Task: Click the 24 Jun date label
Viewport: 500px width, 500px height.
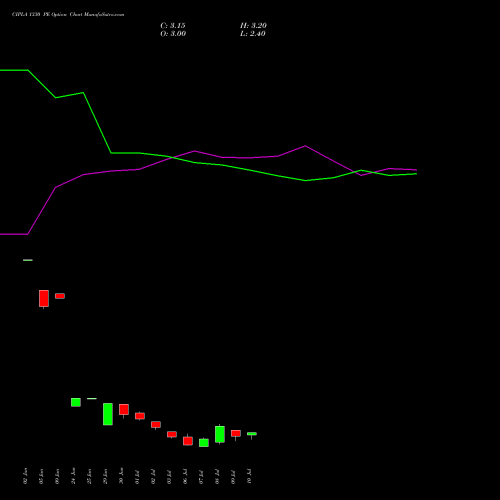Action: [x=73, y=476]
